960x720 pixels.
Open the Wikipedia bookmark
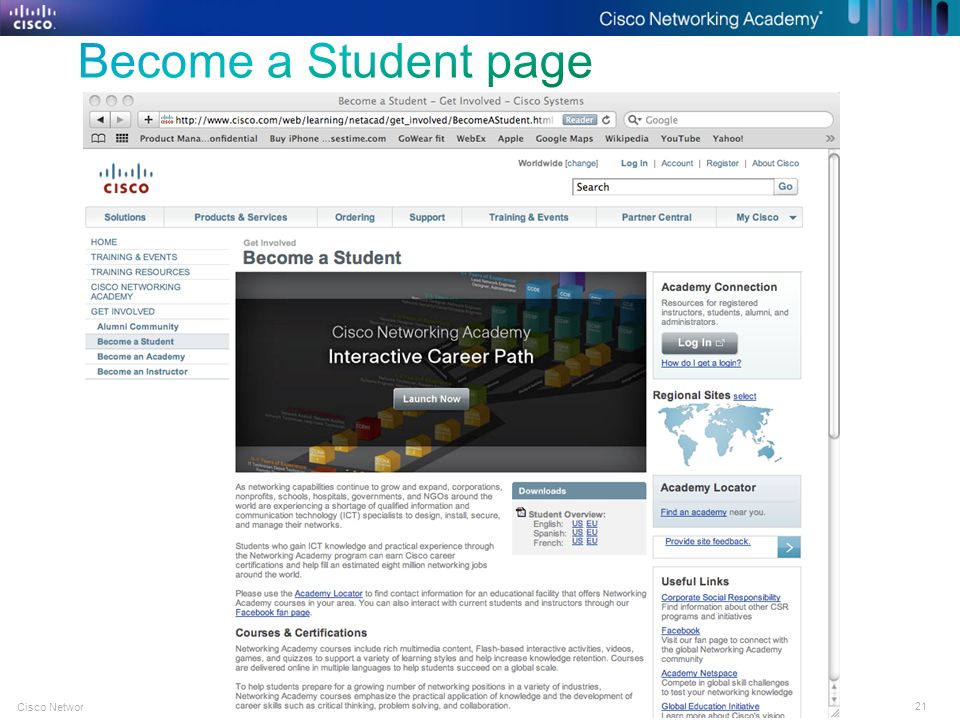(626, 138)
